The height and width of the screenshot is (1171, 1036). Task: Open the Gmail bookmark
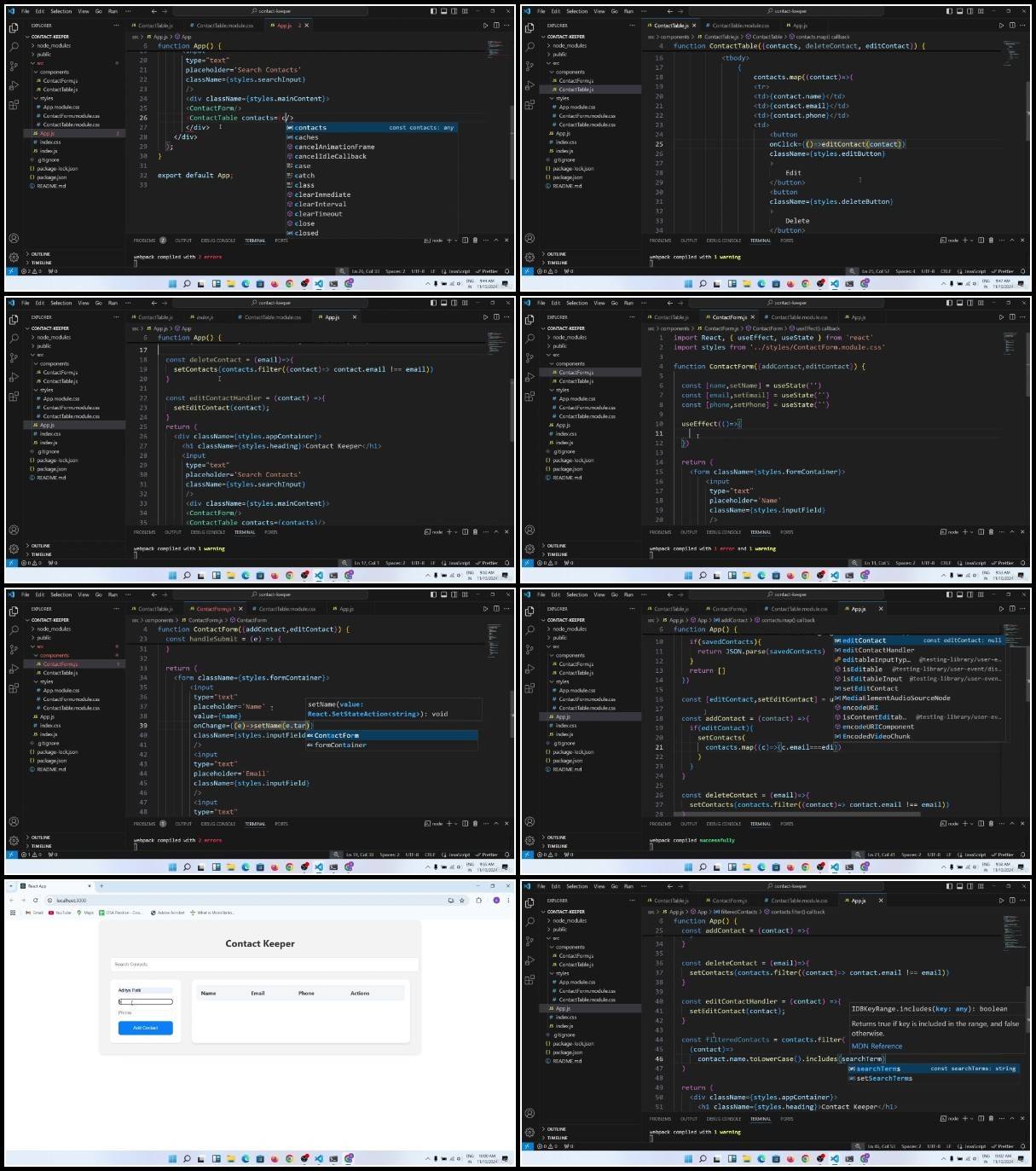click(x=35, y=913)
